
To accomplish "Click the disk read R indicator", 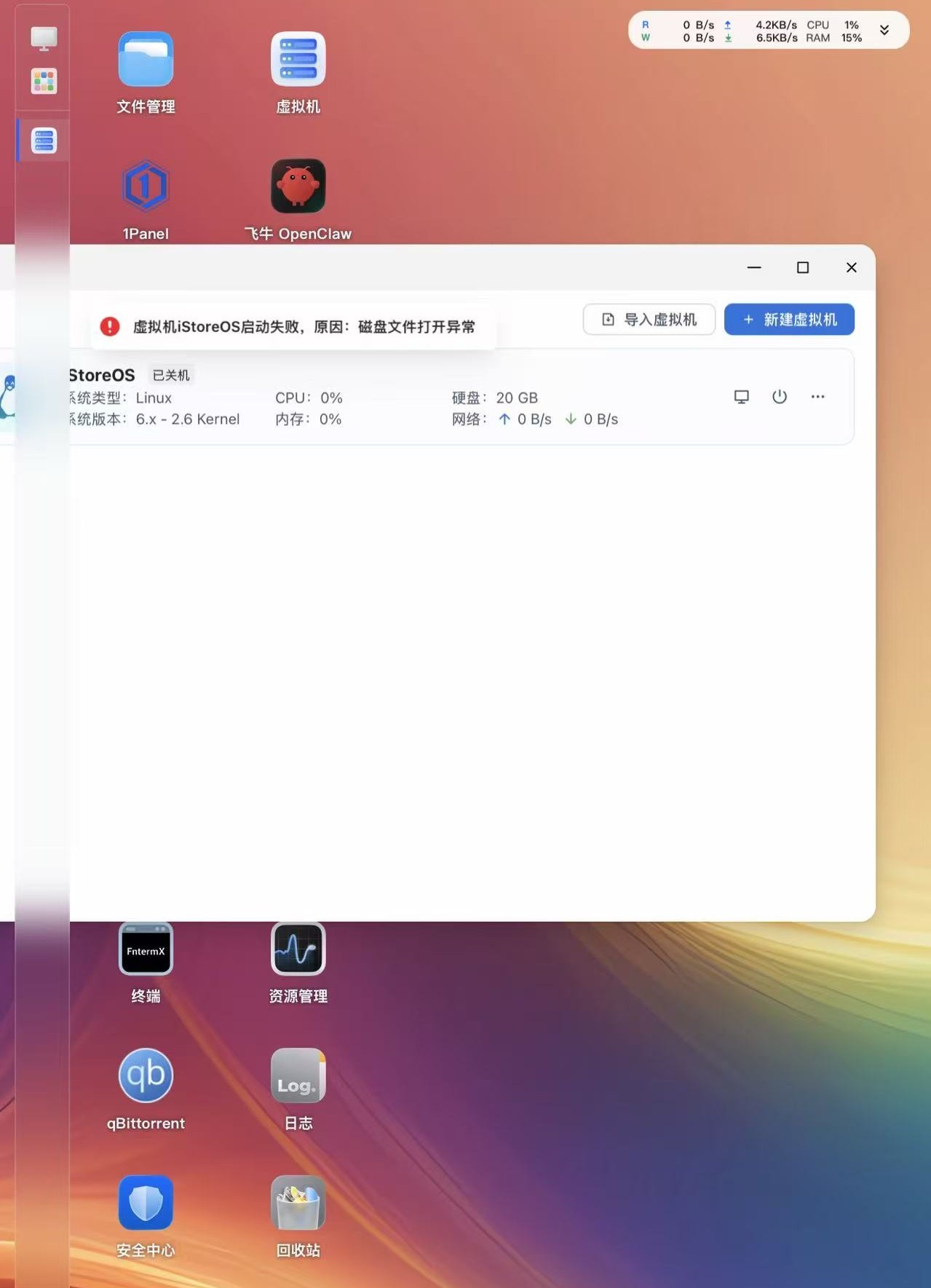I will (645, 25).
